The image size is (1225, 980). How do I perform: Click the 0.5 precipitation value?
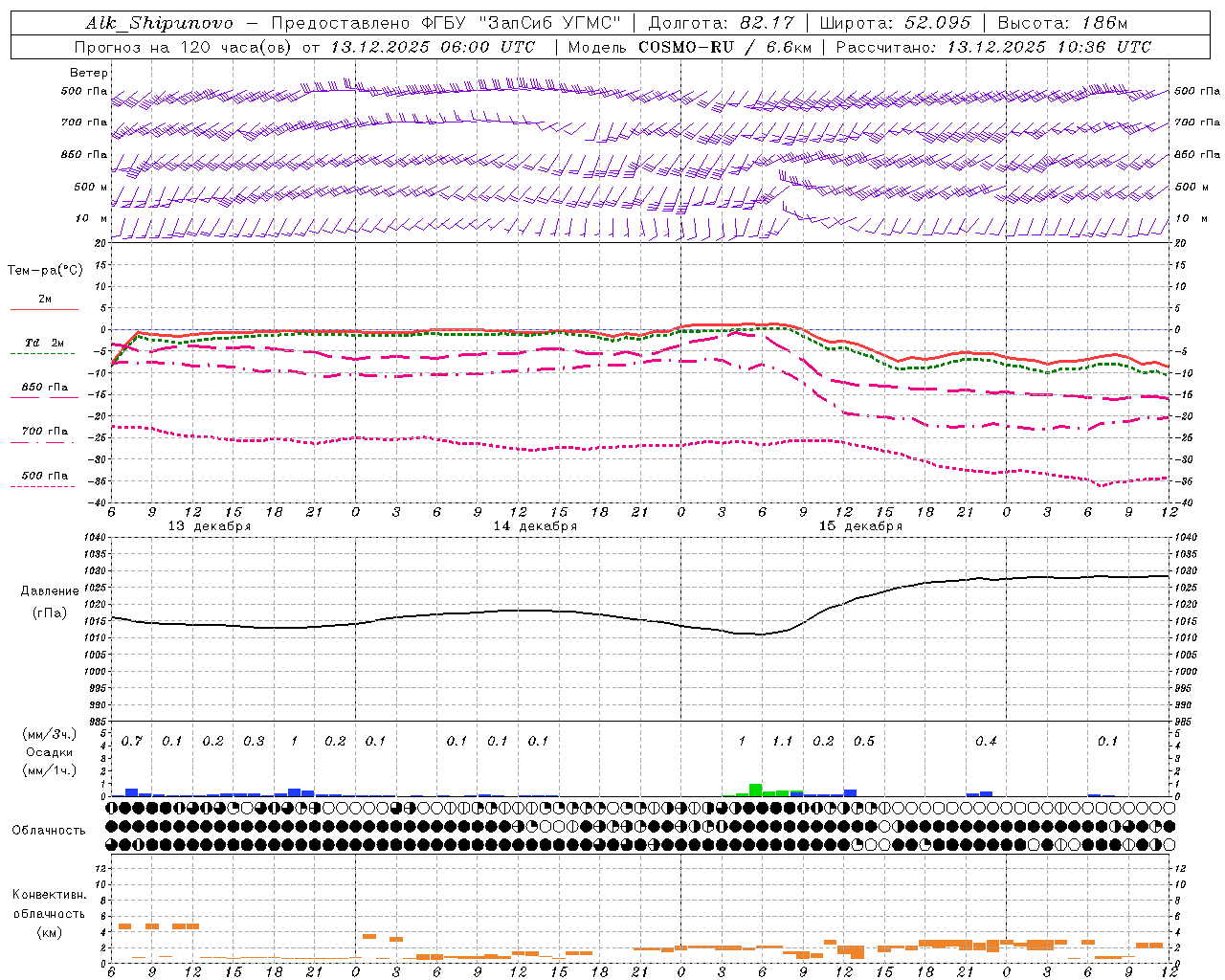[x=864, y=742]
